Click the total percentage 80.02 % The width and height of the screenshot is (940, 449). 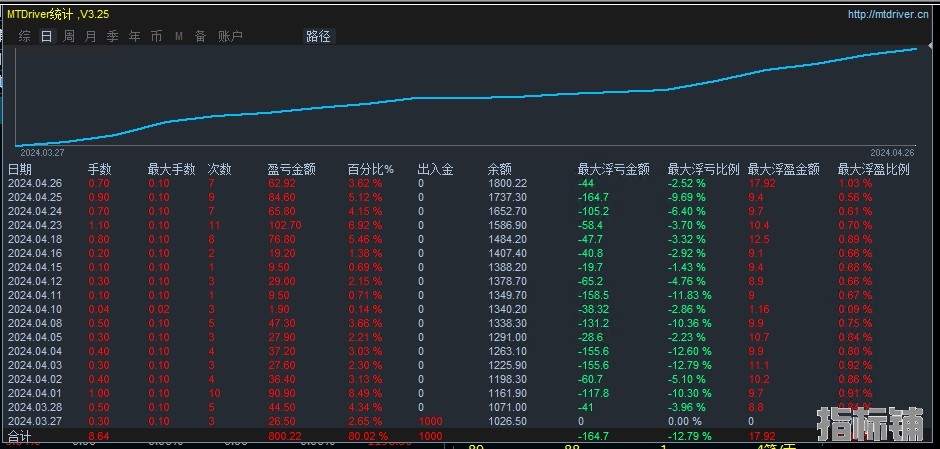coord(367,436)
